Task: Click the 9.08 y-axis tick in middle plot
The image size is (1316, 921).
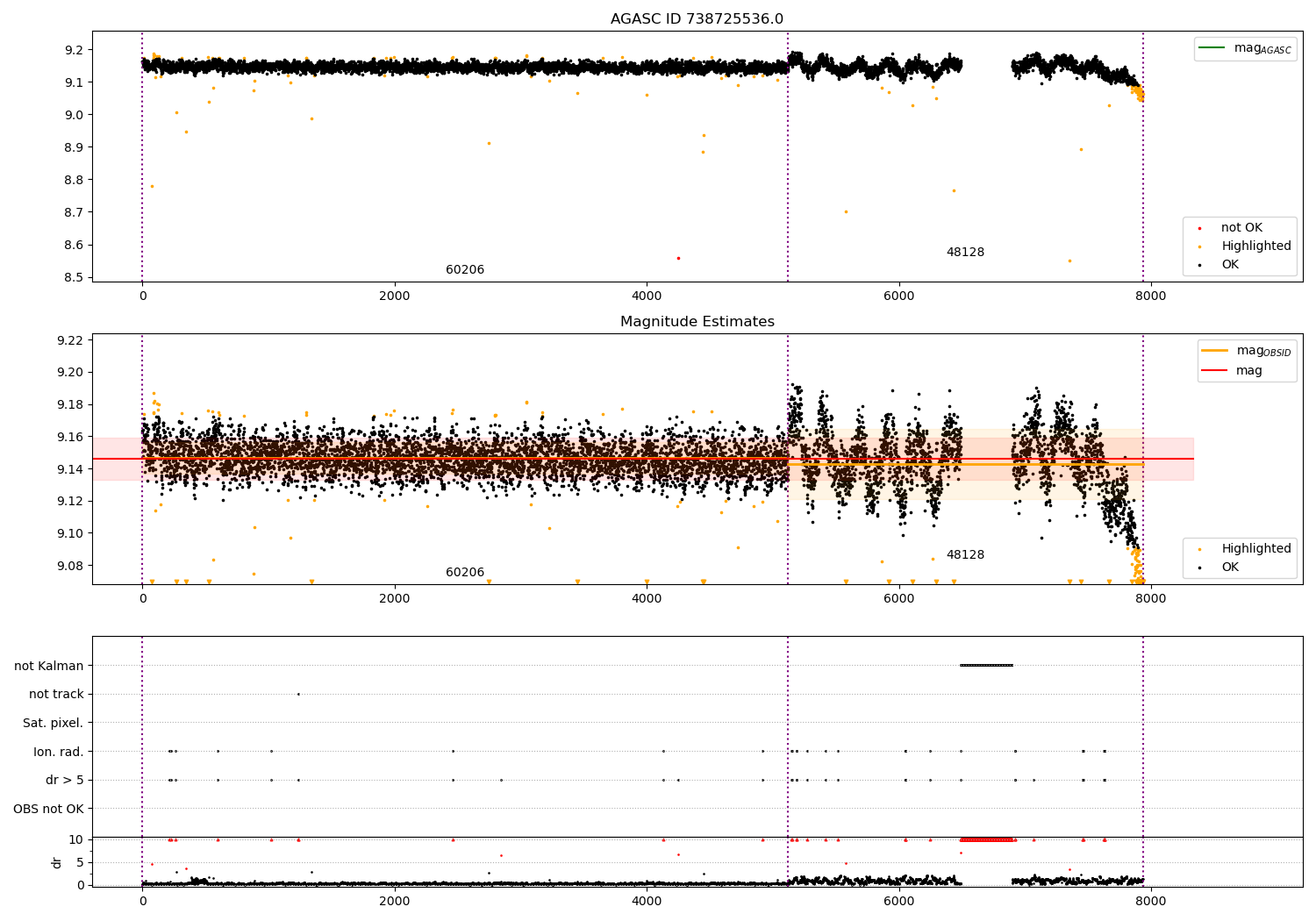Action: click(72, 566)
